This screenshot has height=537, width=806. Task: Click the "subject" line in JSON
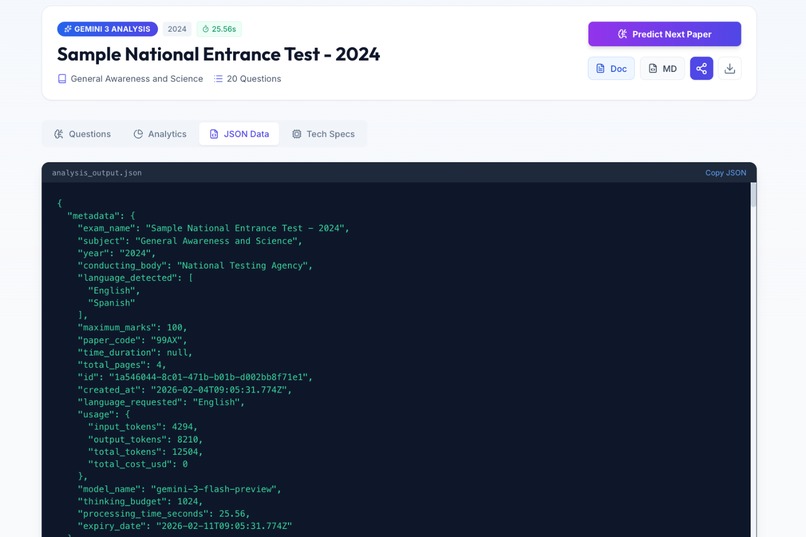coord(190,240)
